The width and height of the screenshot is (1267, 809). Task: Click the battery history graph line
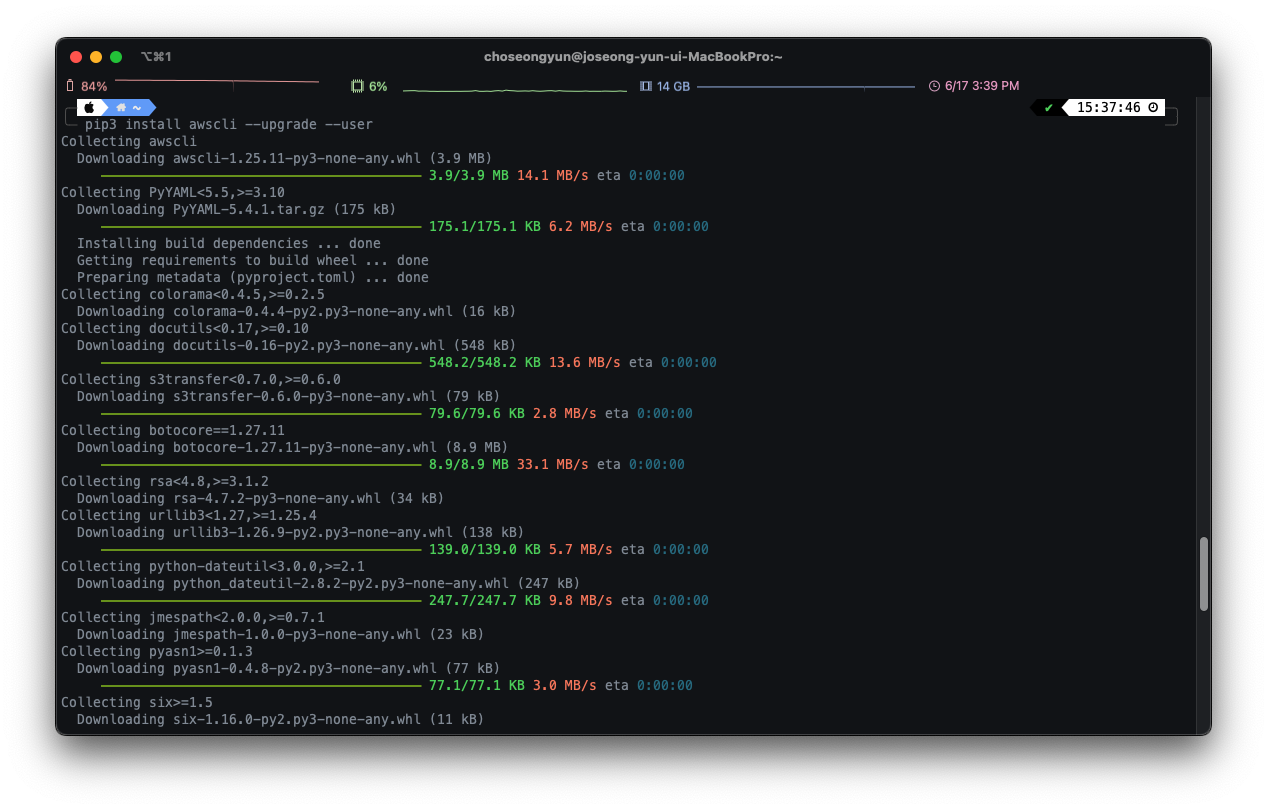click(x=217, y=81)
